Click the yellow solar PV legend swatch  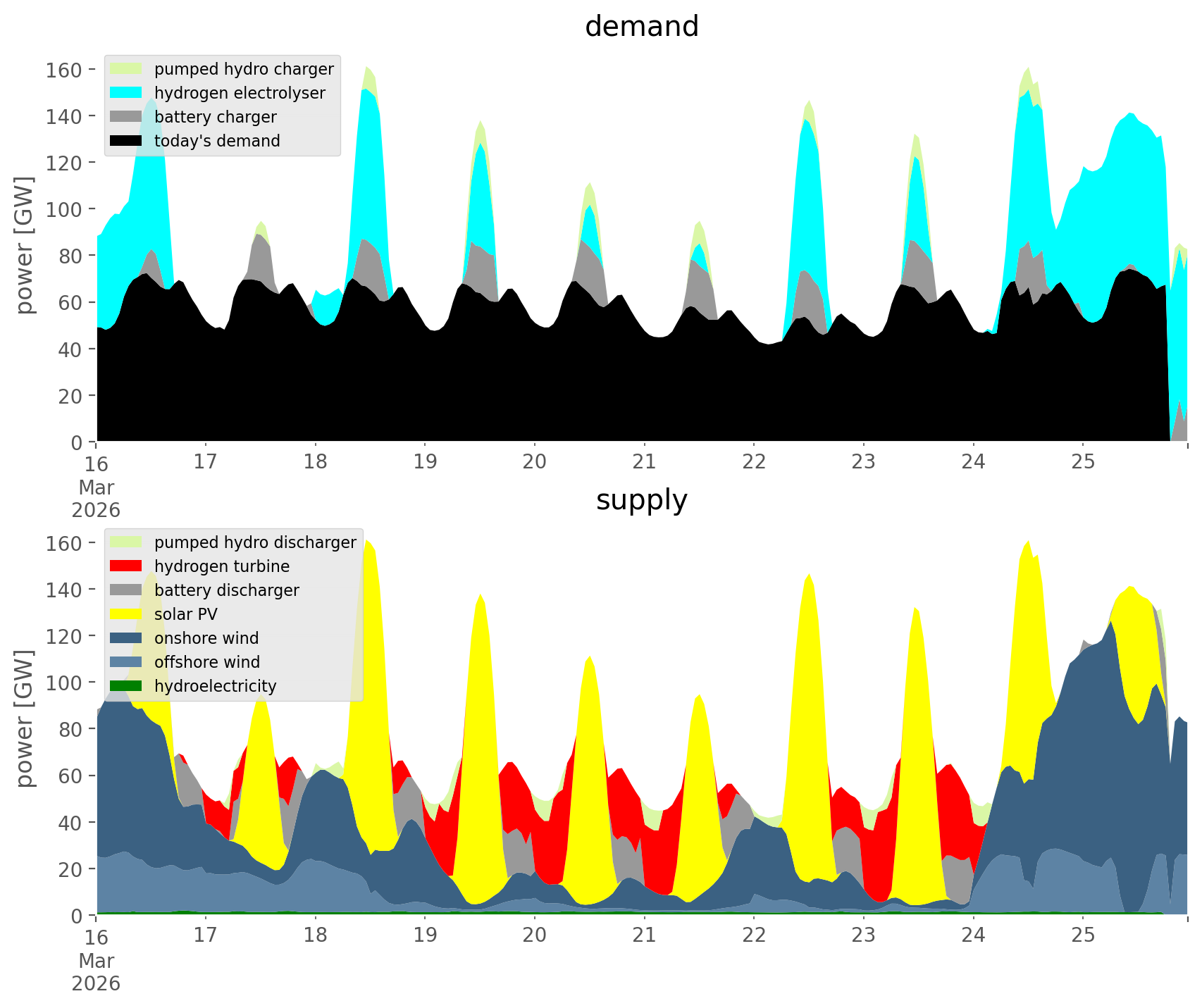126,614
